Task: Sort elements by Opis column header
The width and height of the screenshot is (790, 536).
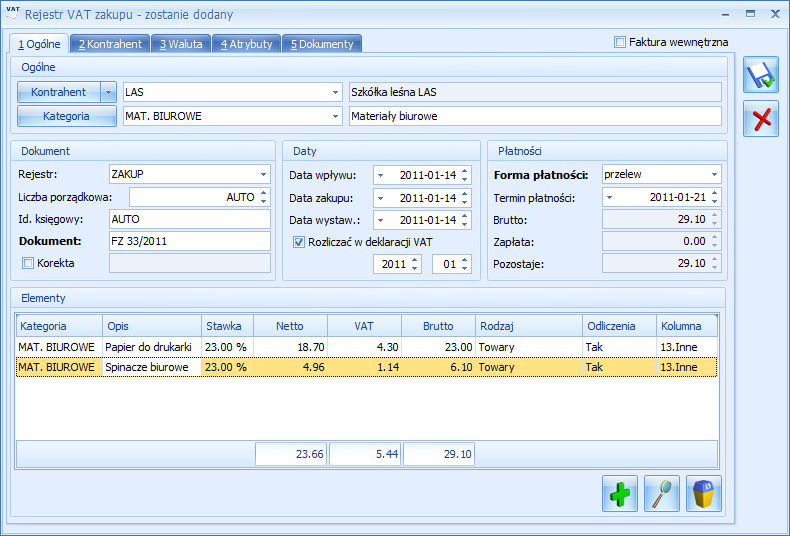Action: pyautogui.click(x=152, y=326)
